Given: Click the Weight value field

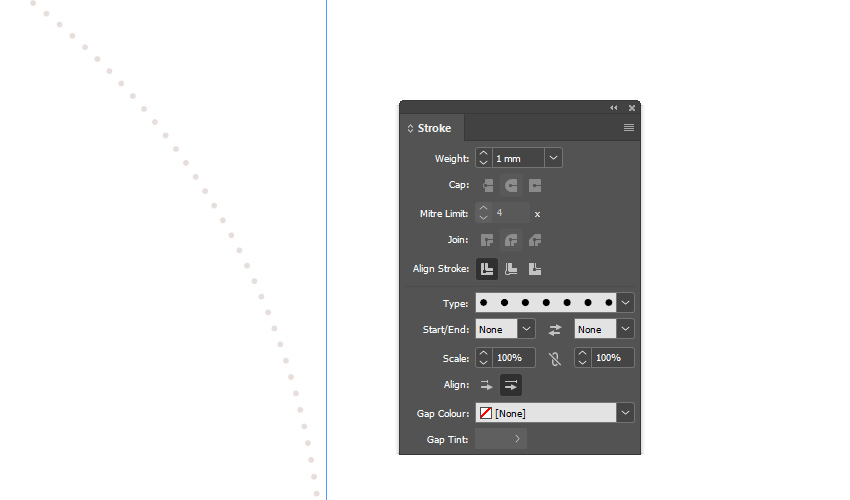Looking at the screenshot, I should (518, 158).
